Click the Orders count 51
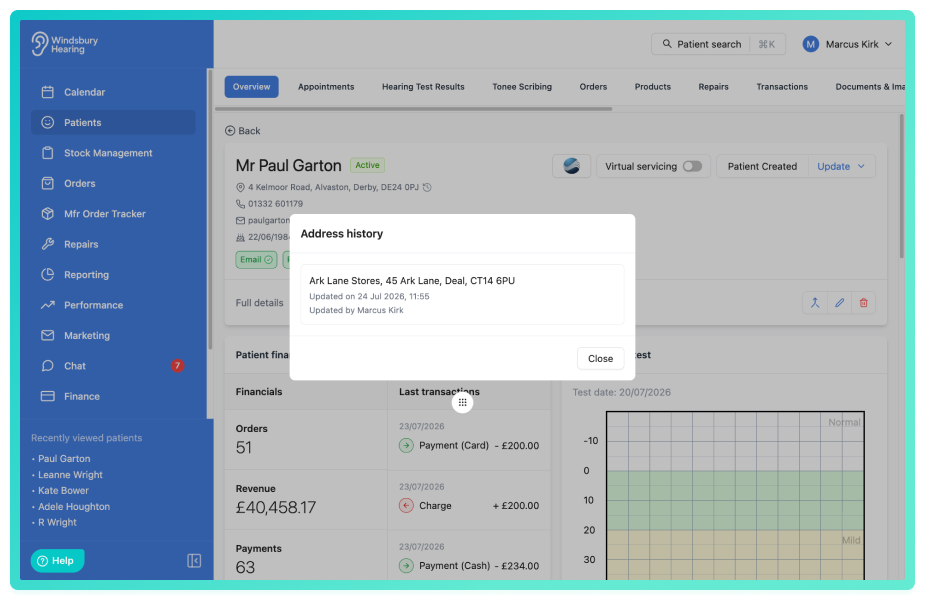The image size is (925, 600). 244,448
